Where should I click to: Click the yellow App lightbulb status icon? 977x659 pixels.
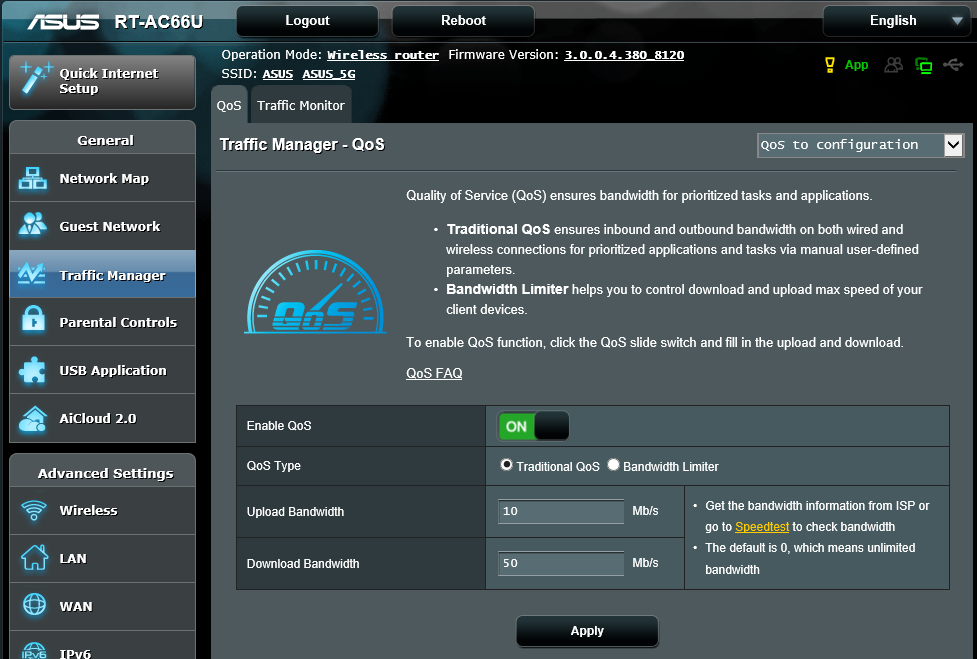pyautogui.click(x=828, y=65)
